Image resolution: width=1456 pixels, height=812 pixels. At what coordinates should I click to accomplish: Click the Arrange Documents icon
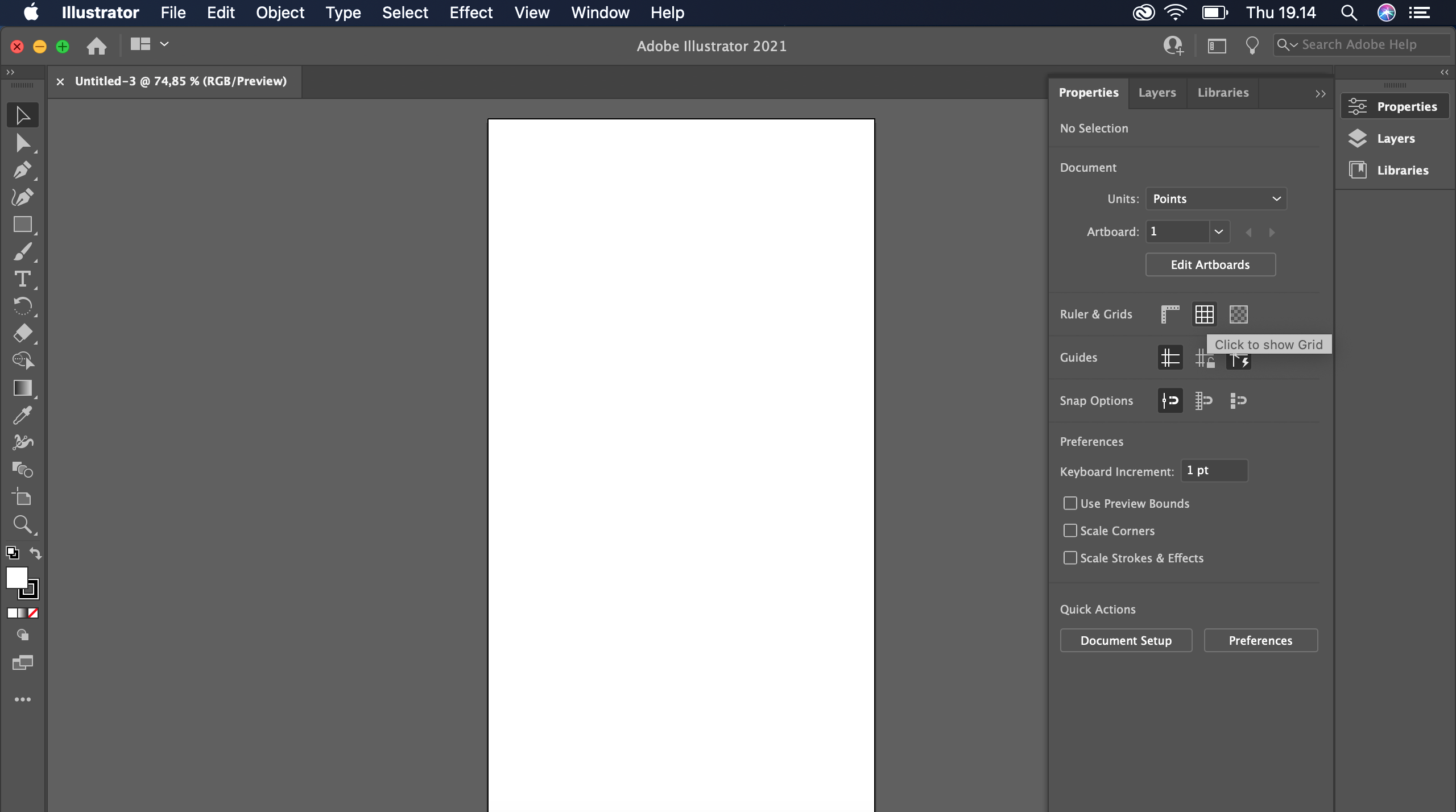click(140, 44)
